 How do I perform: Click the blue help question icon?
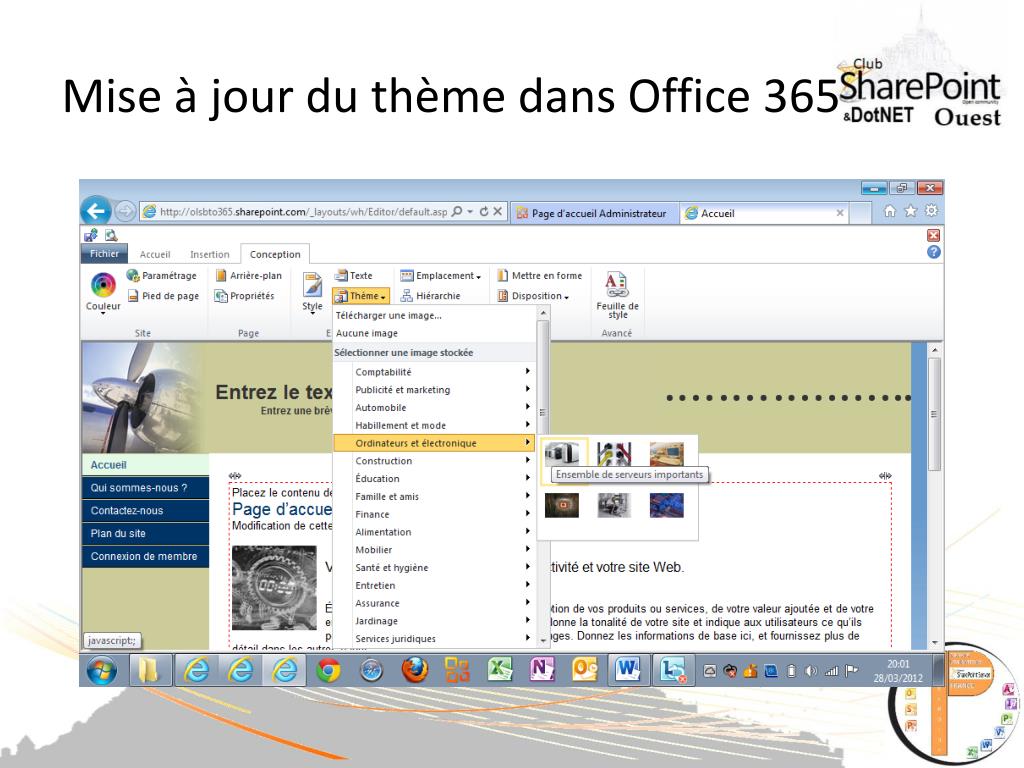coord(934,252)
